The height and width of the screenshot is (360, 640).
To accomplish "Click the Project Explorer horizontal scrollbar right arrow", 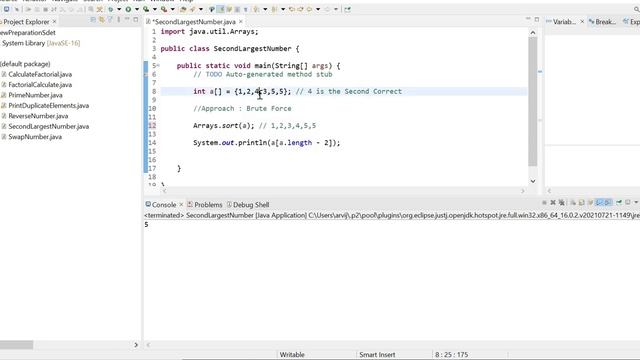I will pyautogui.click(x=136, y=345).
